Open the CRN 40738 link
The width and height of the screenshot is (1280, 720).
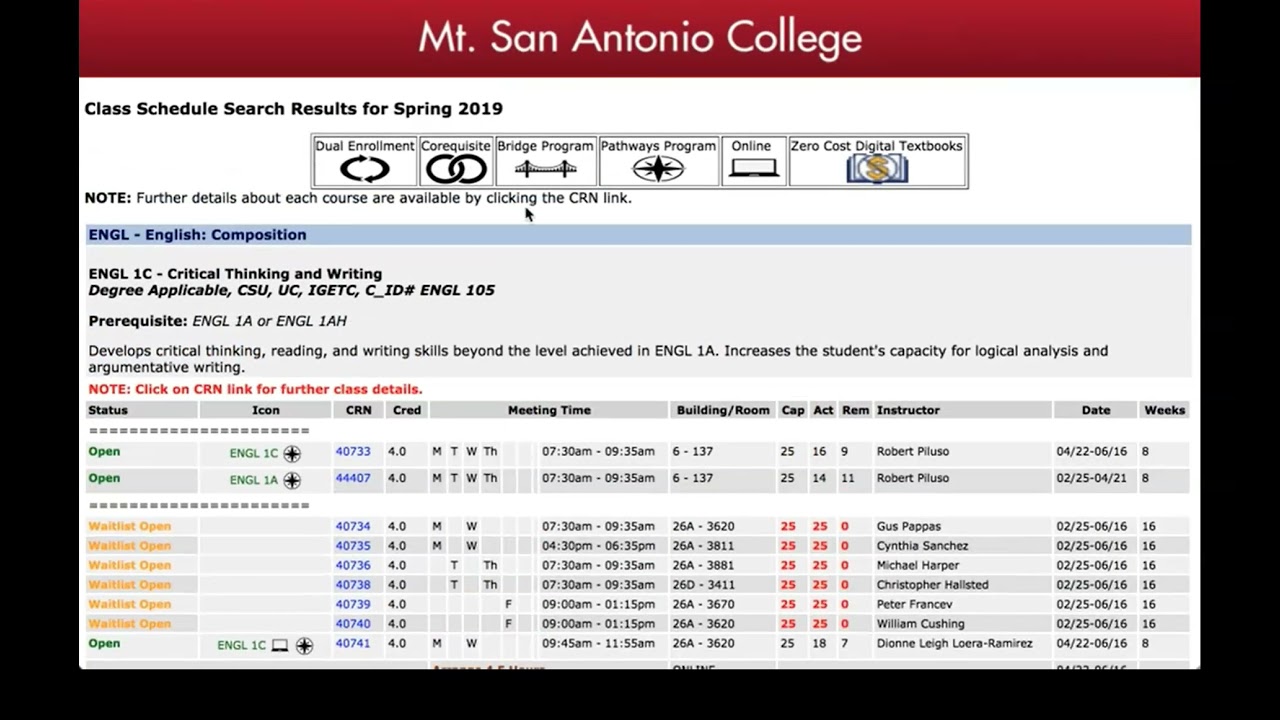(353, 585)
